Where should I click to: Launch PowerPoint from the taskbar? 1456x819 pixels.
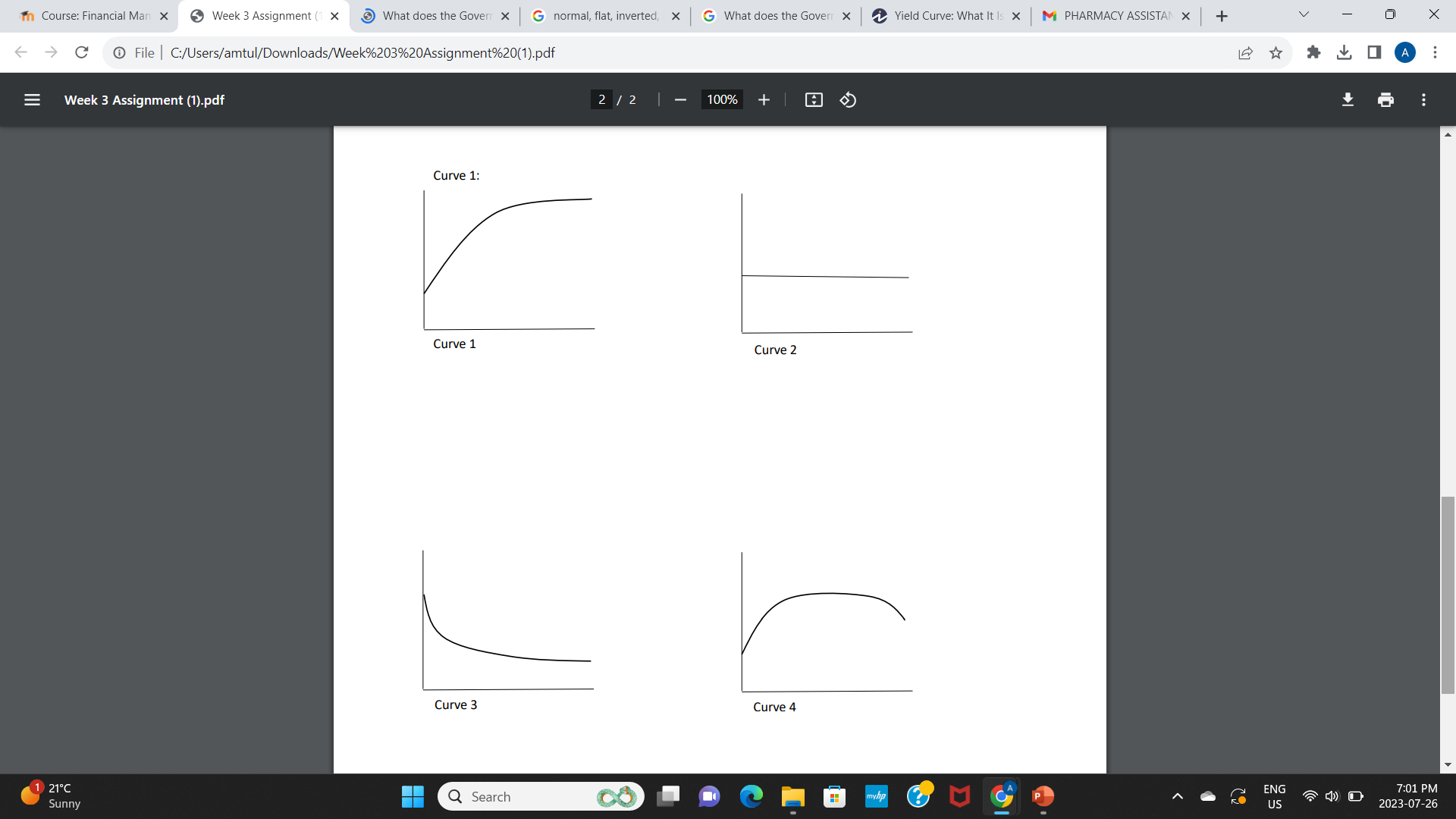point(1043,797)
